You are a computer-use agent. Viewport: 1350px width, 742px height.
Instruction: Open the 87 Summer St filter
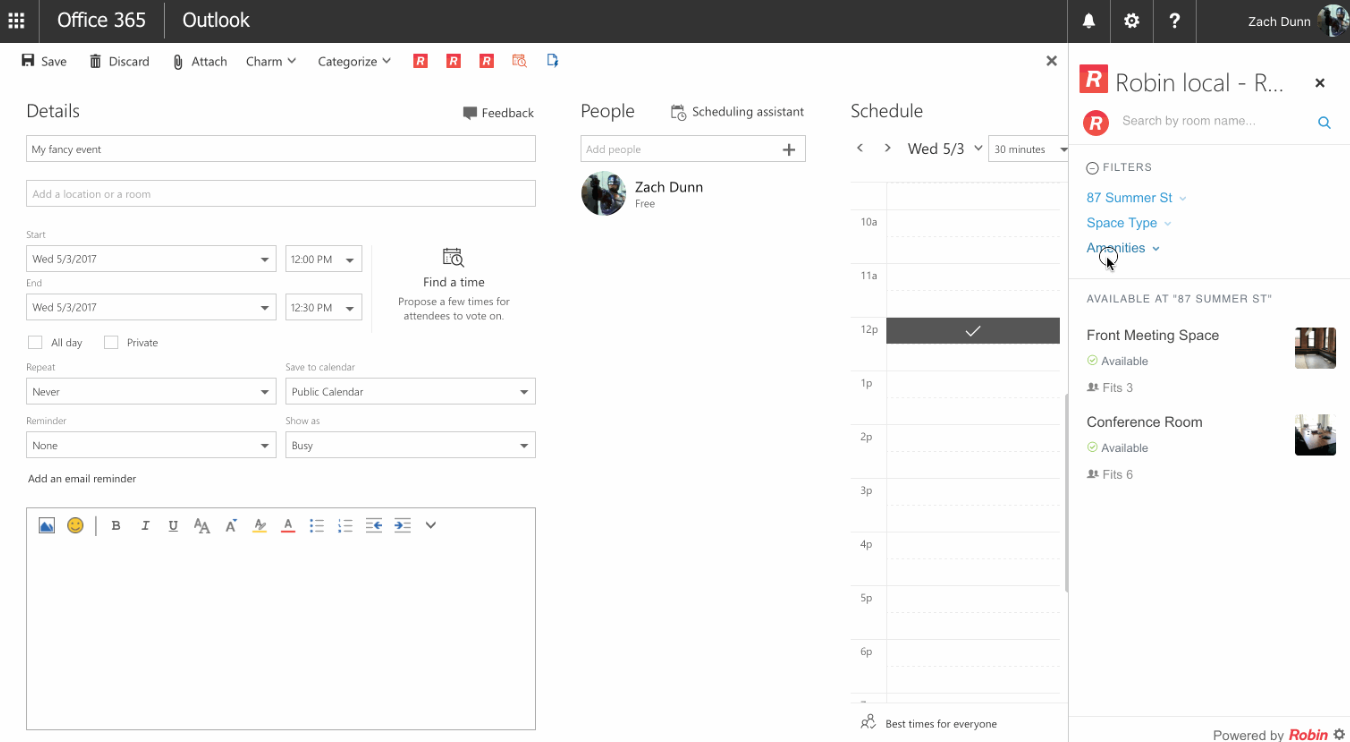(1136, 198)
